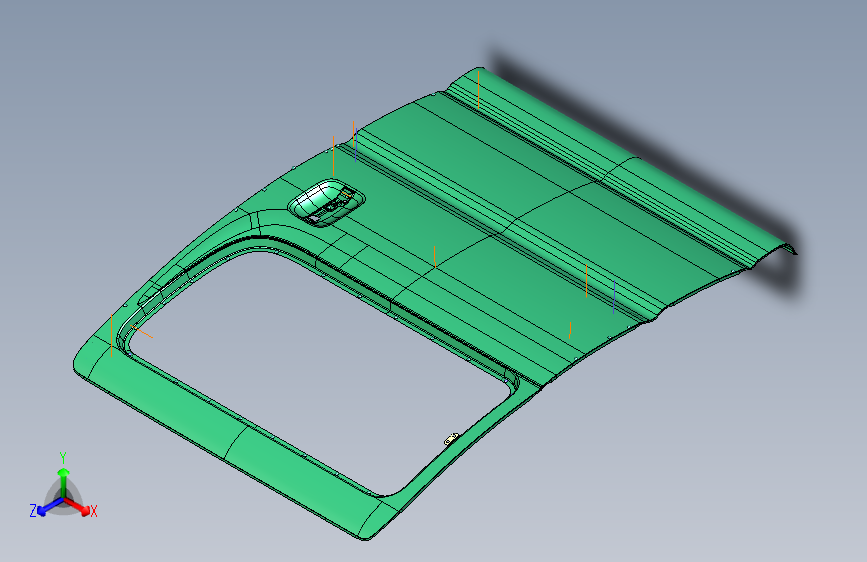The image size is (867, 562).
Task: Select the recessed handle pocket on the green panel
Action: (x=326, y=203)
